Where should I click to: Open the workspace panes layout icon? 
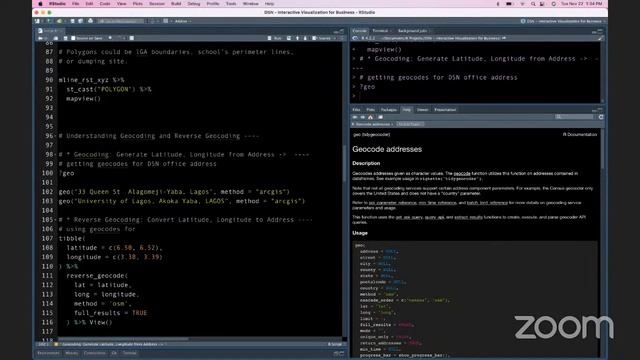point(166,21)
